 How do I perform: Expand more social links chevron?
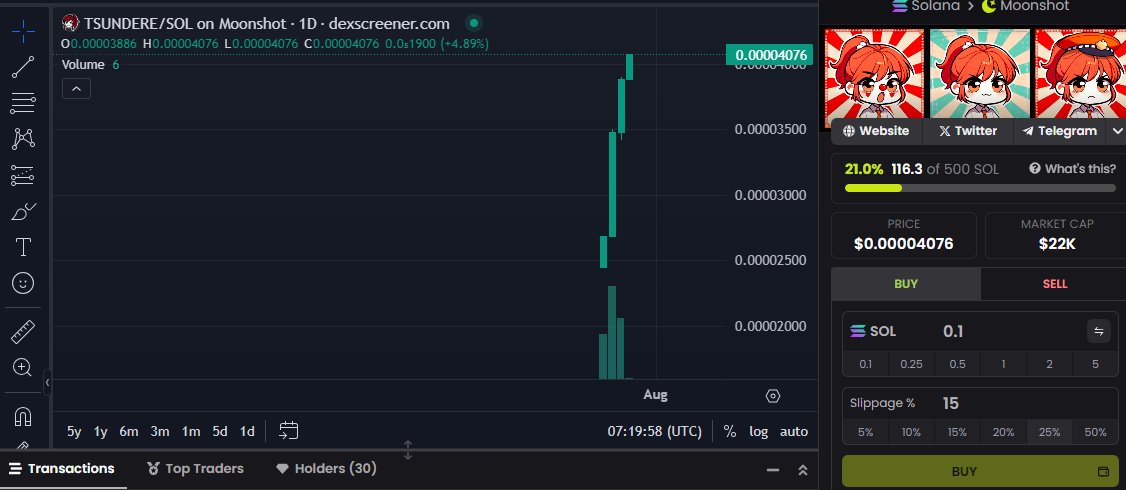(1117, 131)
